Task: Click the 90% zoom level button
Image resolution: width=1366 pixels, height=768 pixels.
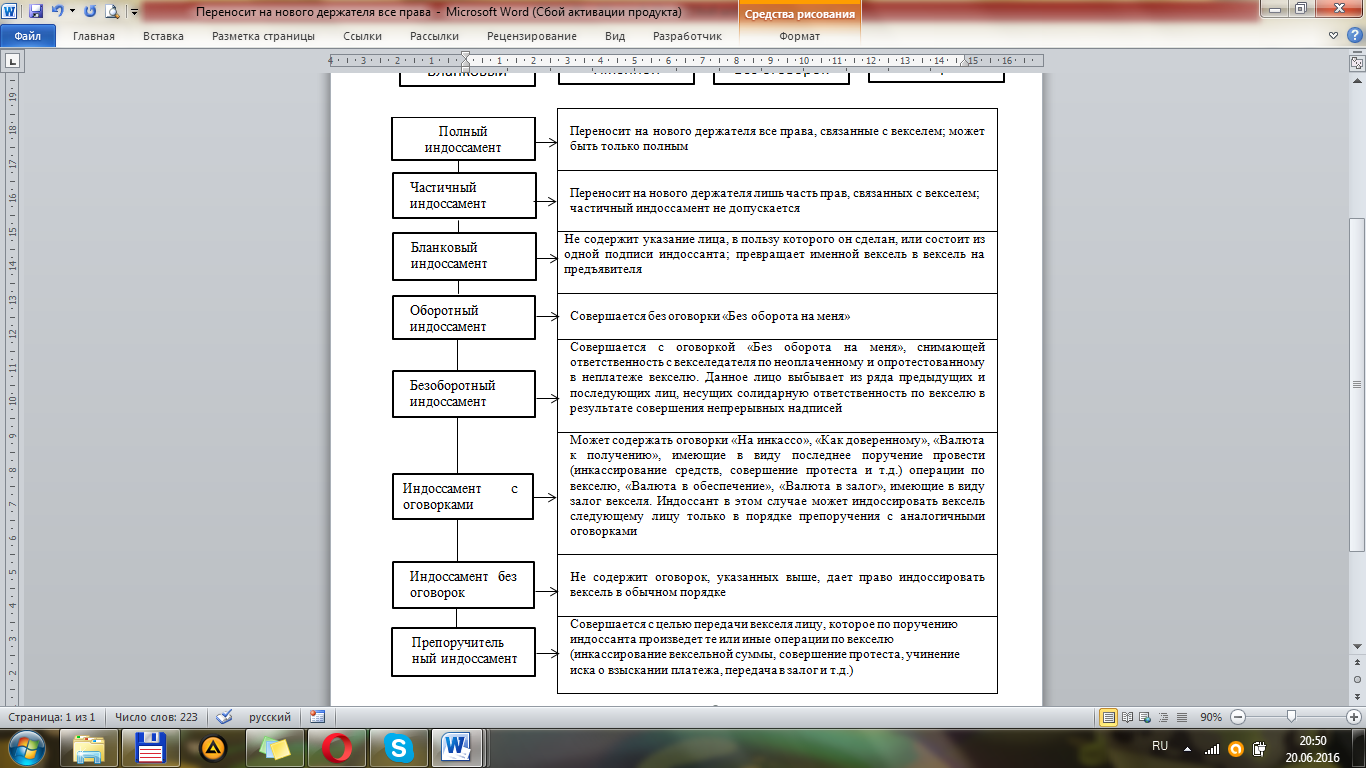Action: (1212, 717)
